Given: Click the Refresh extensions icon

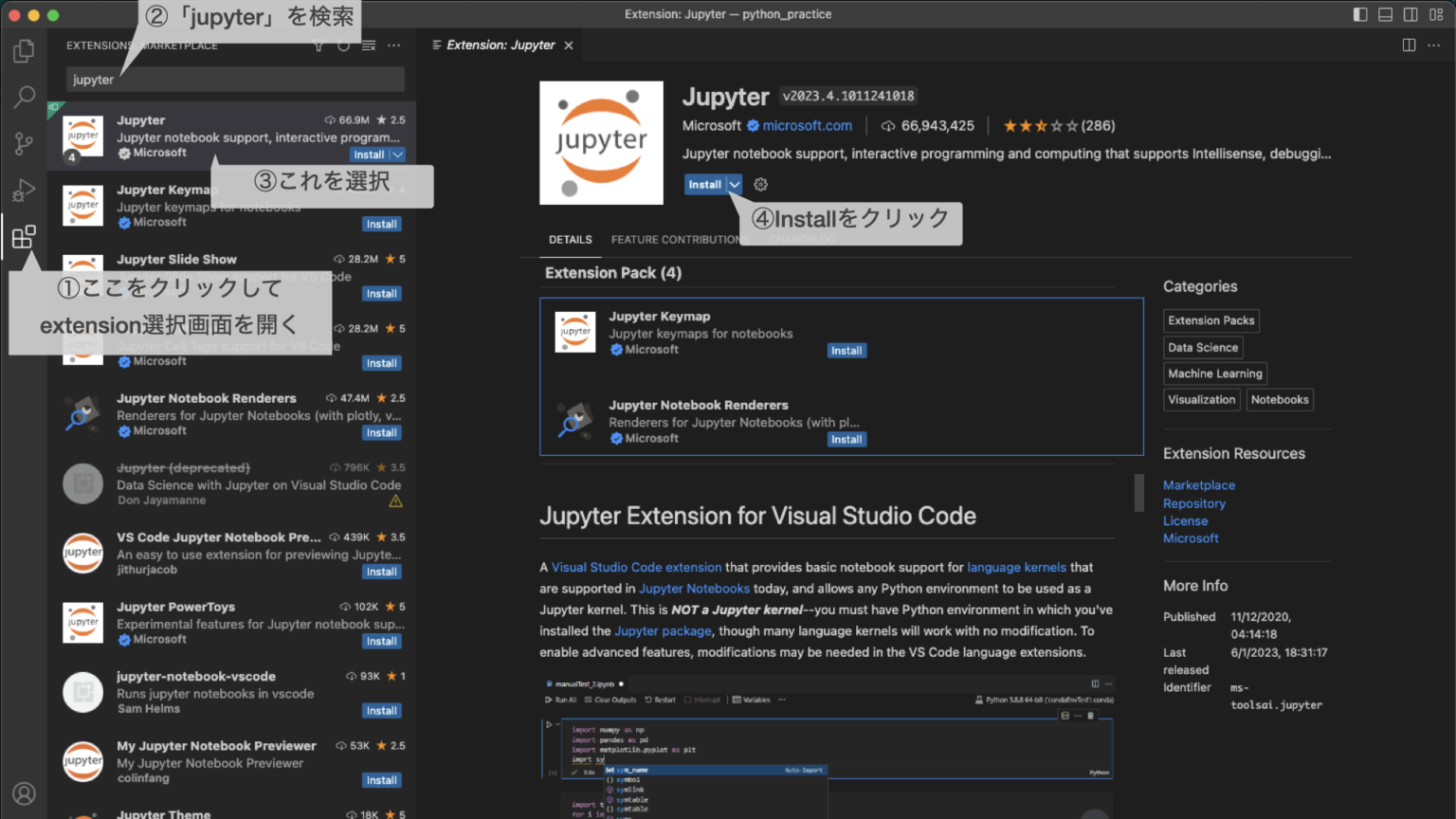Looking at the screenshot, I should pos(344,45).
